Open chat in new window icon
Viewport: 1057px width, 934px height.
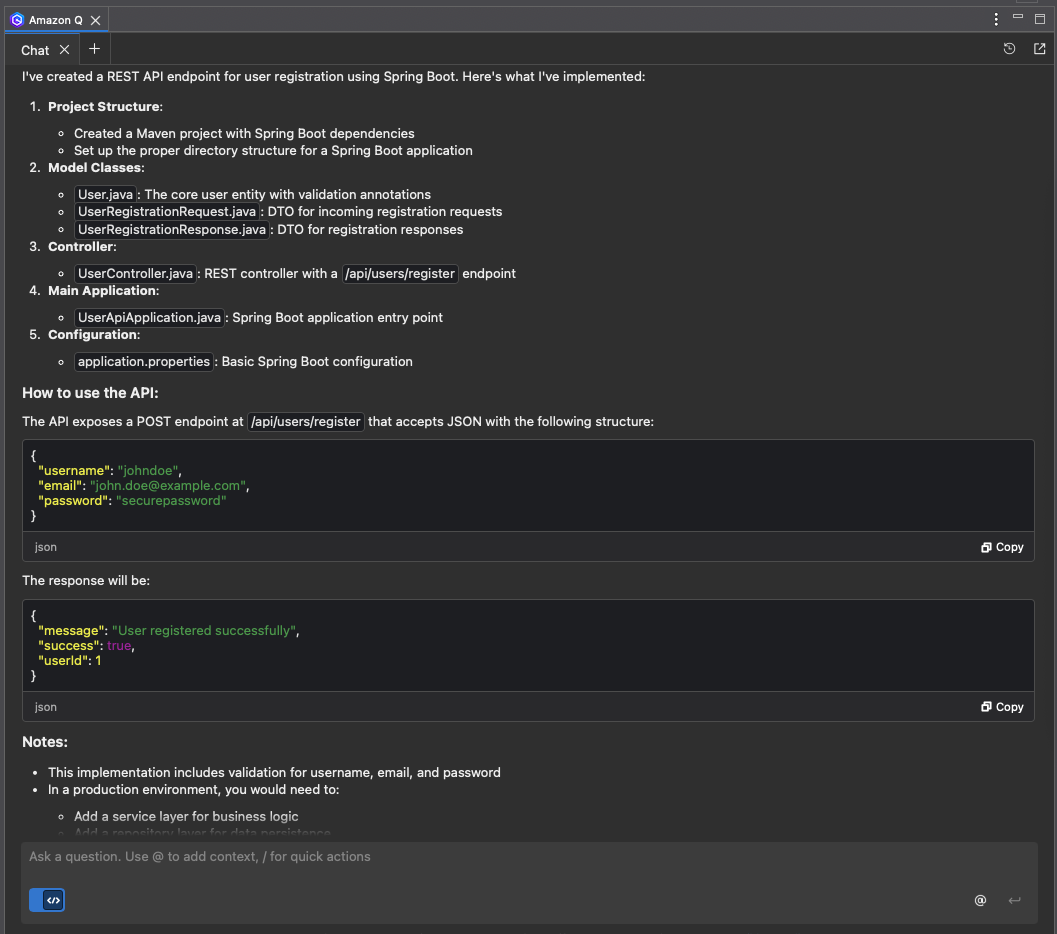(1038, 48)
